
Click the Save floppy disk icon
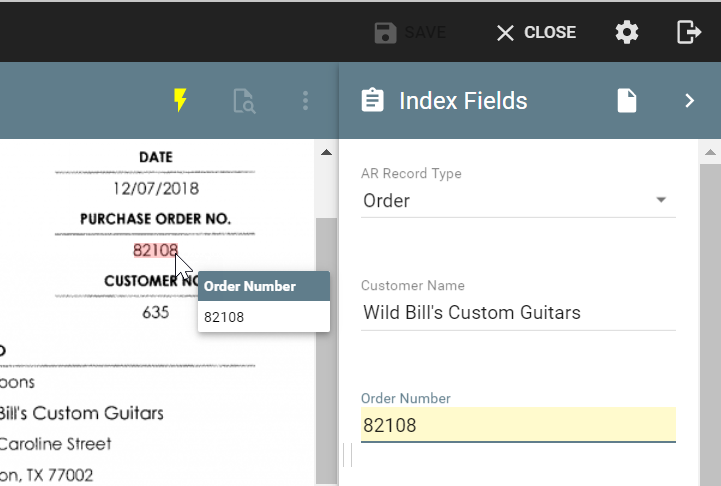tap(385, 33)
